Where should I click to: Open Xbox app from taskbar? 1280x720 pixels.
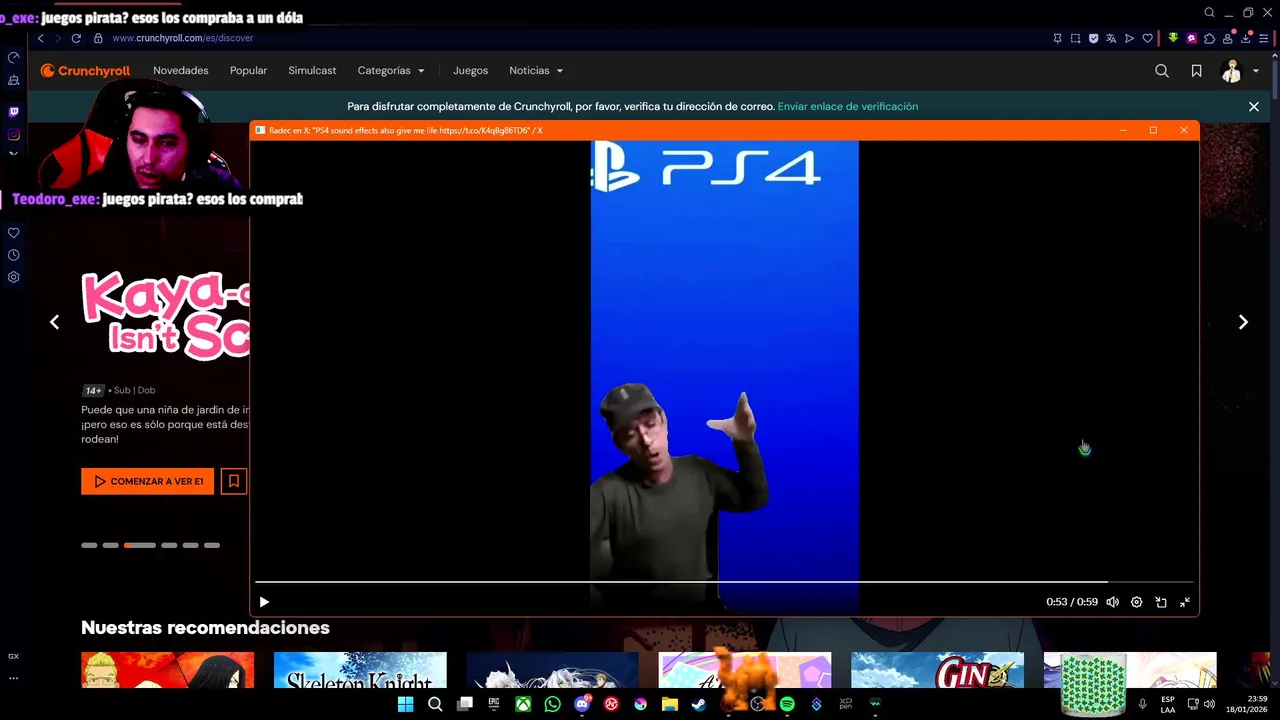pyautogui.click(x=523, y=704)
